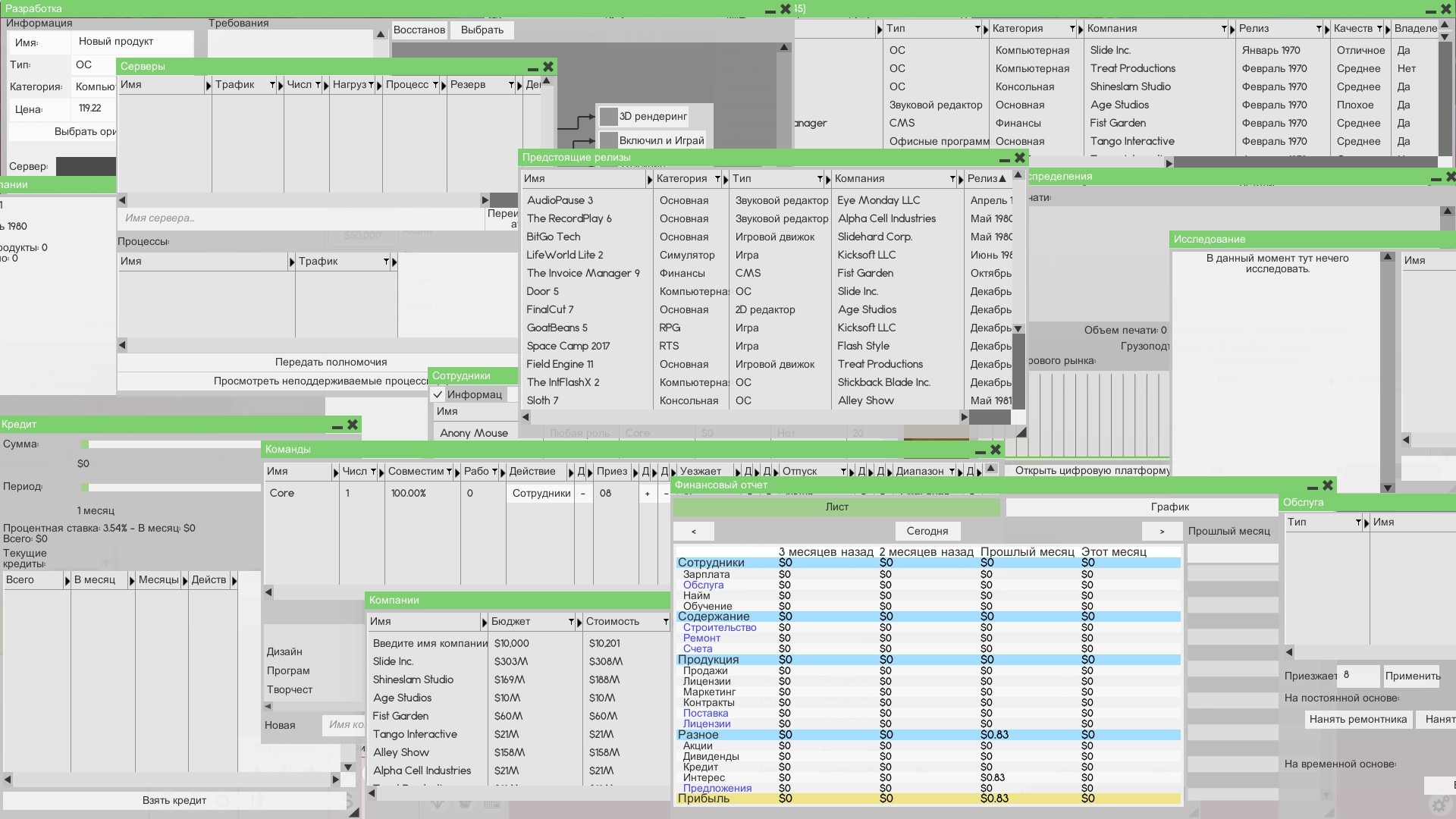Go to previous period with < button

[693, 532]
